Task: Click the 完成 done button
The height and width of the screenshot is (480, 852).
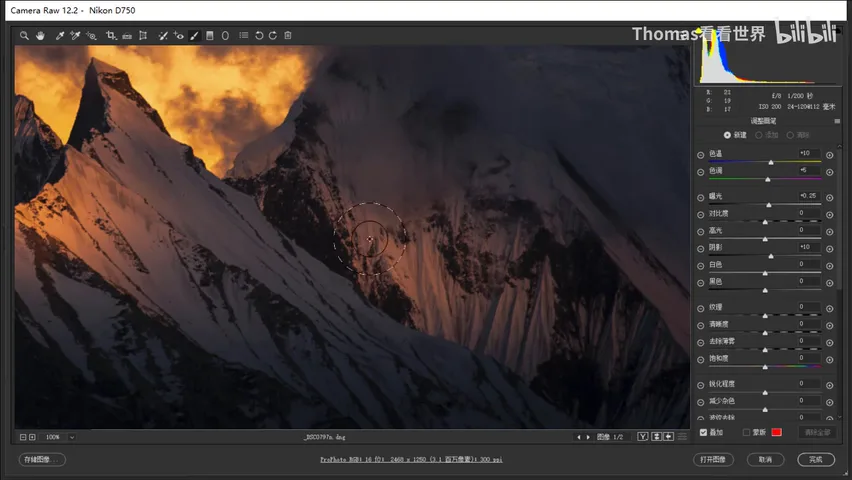Action: [816, 460]
